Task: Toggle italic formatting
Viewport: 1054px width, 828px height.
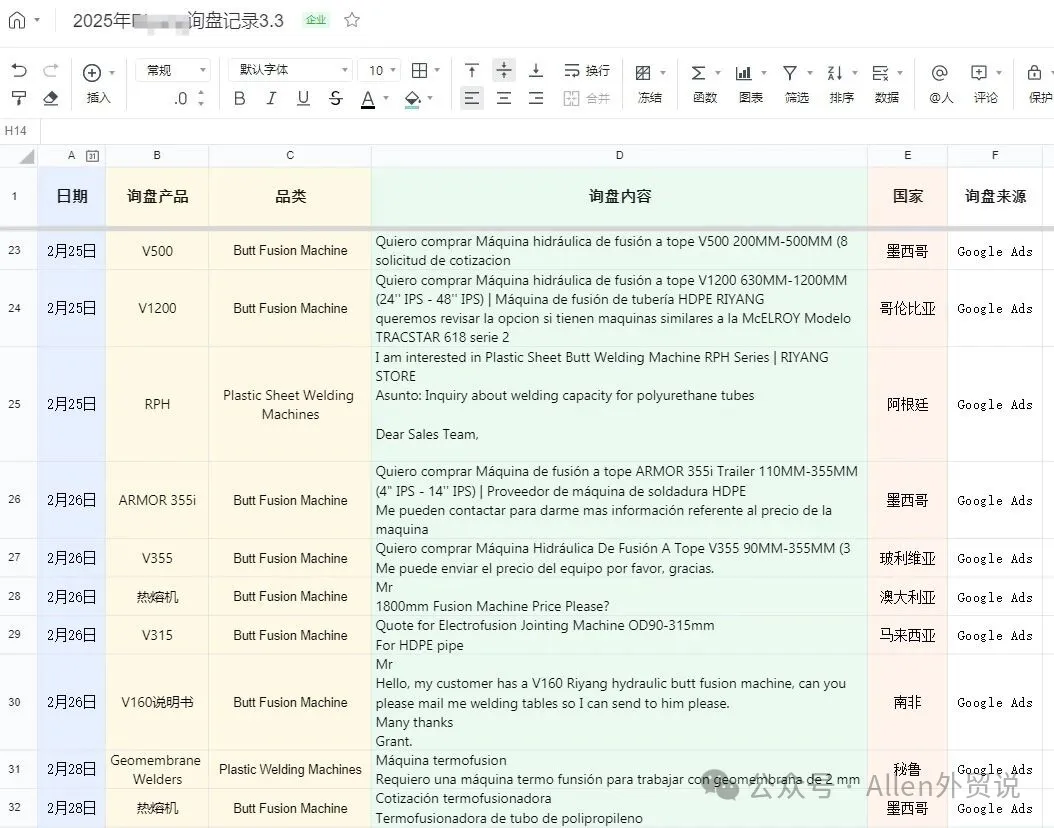Action: pyautogui.click(x=272, y=98)
